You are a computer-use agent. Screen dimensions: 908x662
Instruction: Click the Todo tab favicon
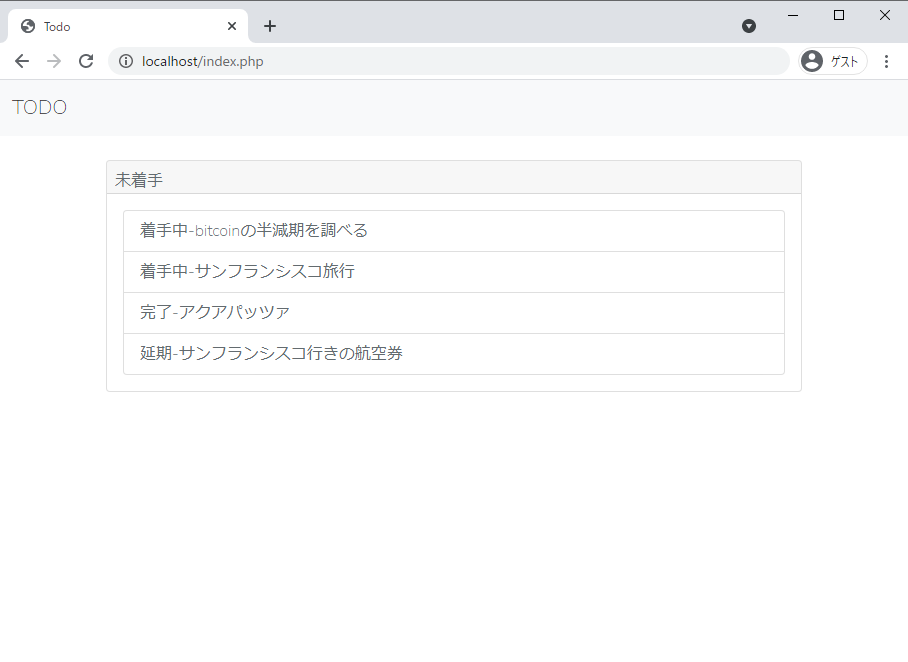(27, 26)
